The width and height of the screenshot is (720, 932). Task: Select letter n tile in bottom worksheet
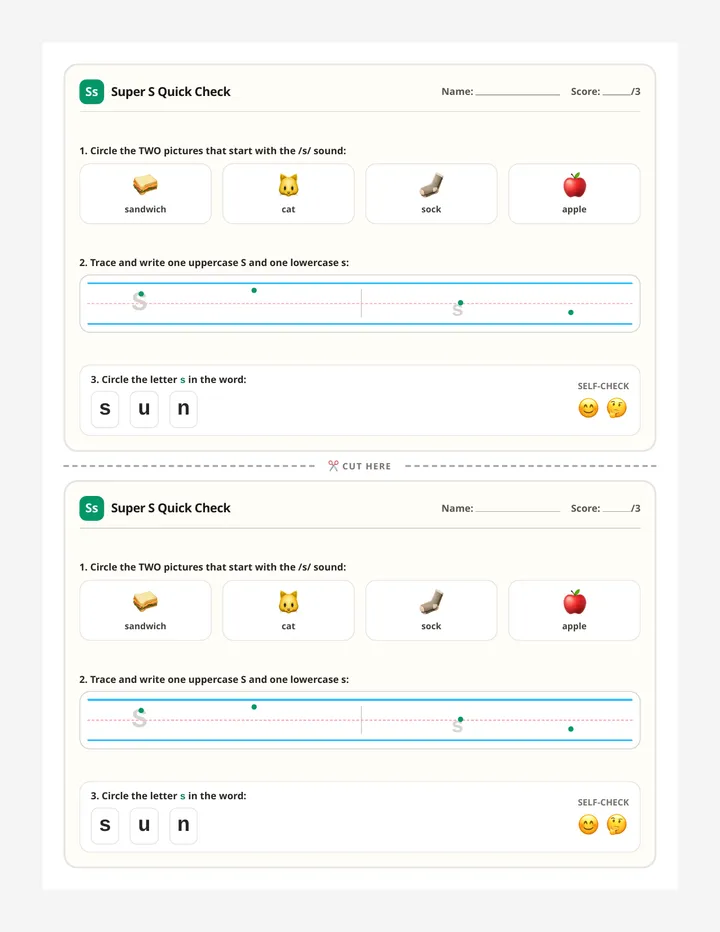183,826
